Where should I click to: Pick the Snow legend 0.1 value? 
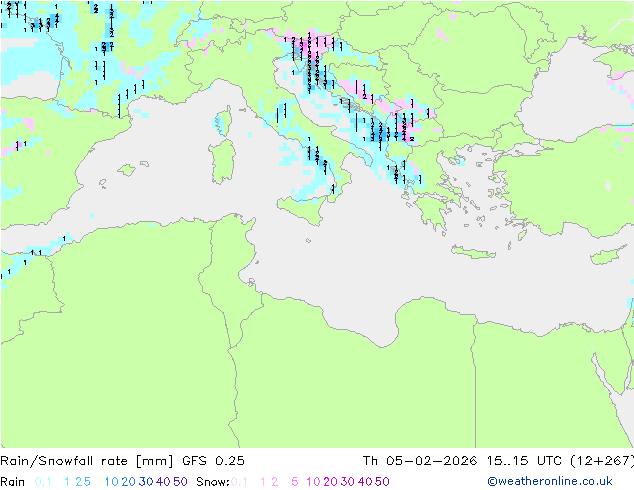[239, 482]
